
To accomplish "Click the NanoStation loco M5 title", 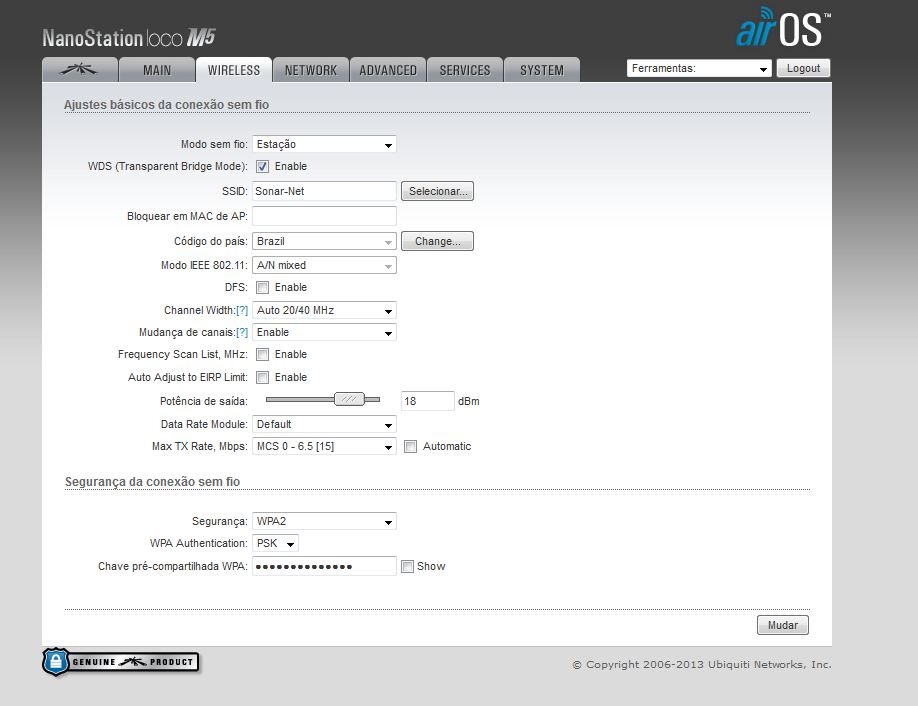I will coord(129,38).
